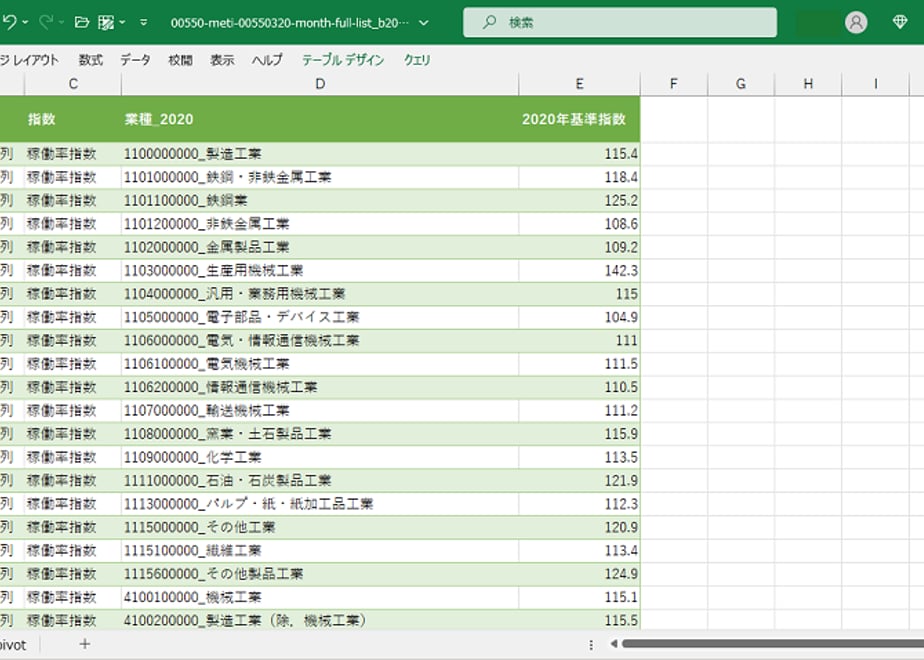Open the ヘルプ ribbon tab
This screenshot has height=660, width=924.
[x=268, y=60]
